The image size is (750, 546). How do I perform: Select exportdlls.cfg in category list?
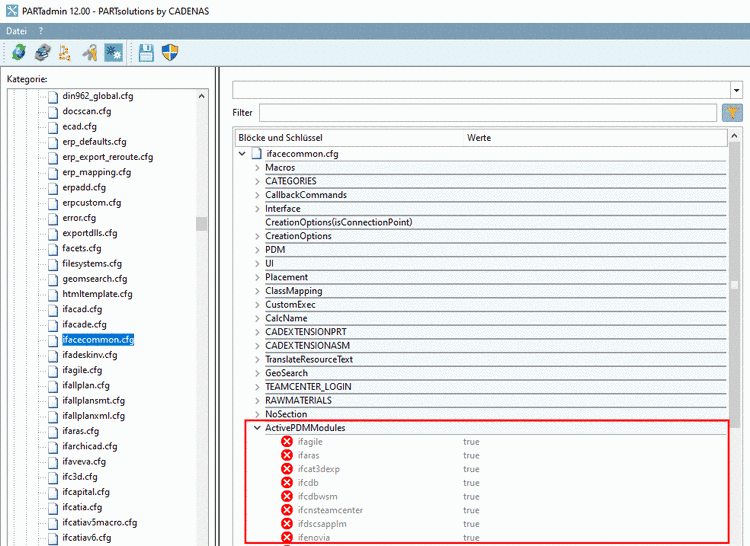point(89,233)
